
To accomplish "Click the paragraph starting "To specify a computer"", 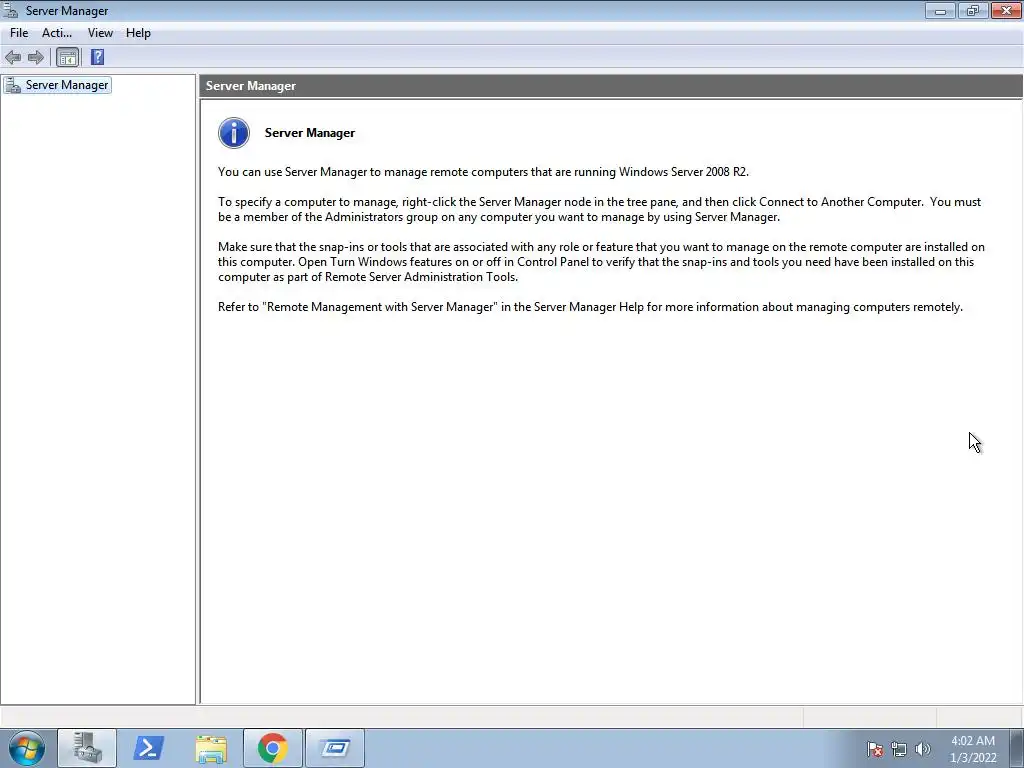I will [600, 210].
